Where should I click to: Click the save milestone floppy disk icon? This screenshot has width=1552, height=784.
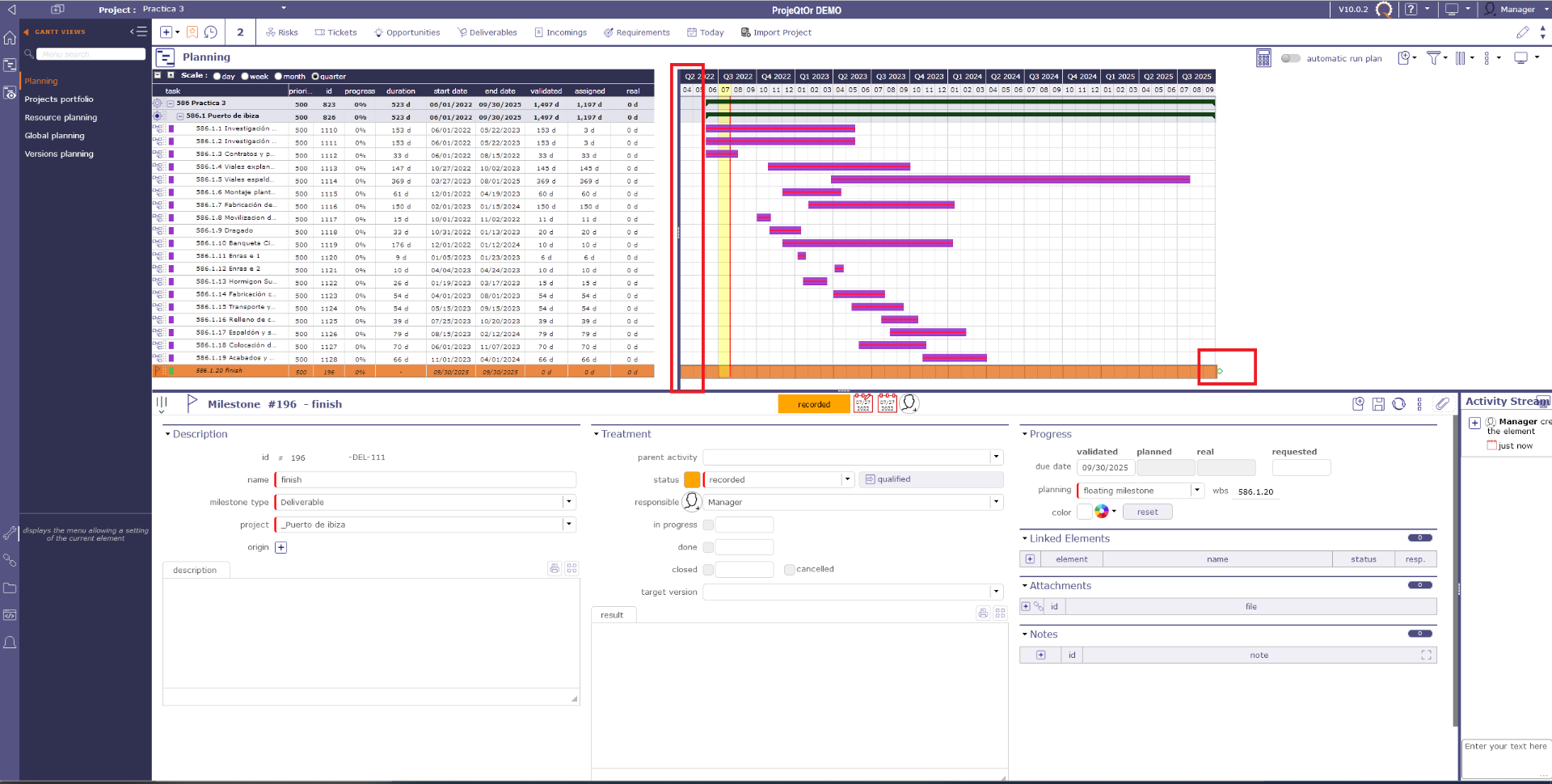point(1378,404)
